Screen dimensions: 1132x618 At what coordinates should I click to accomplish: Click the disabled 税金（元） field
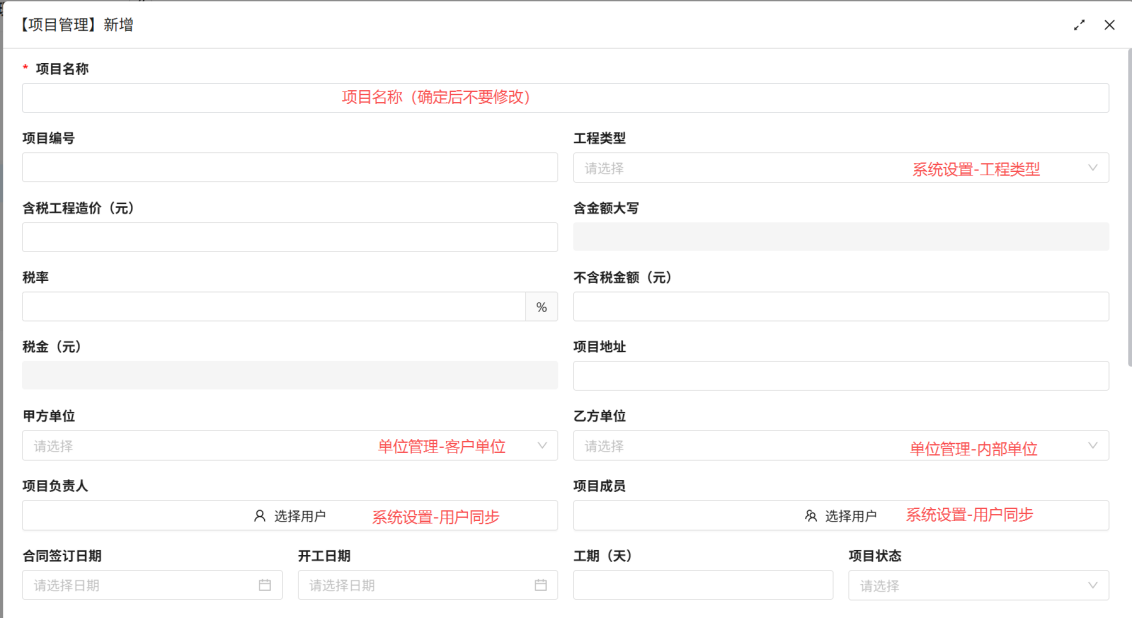290,375
